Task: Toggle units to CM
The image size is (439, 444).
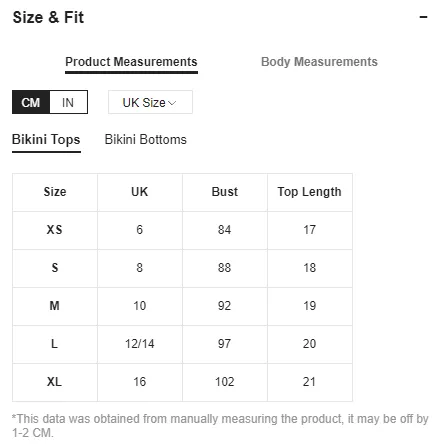Action: (31, 102)
